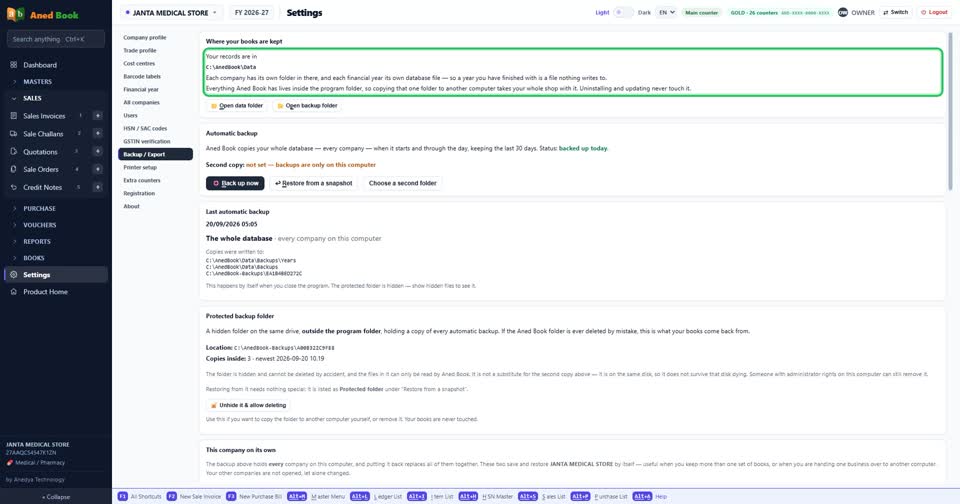This screenshot has width=960, height=504.
Task: Click Choose a second folder button
Action: tap(402, 183)
